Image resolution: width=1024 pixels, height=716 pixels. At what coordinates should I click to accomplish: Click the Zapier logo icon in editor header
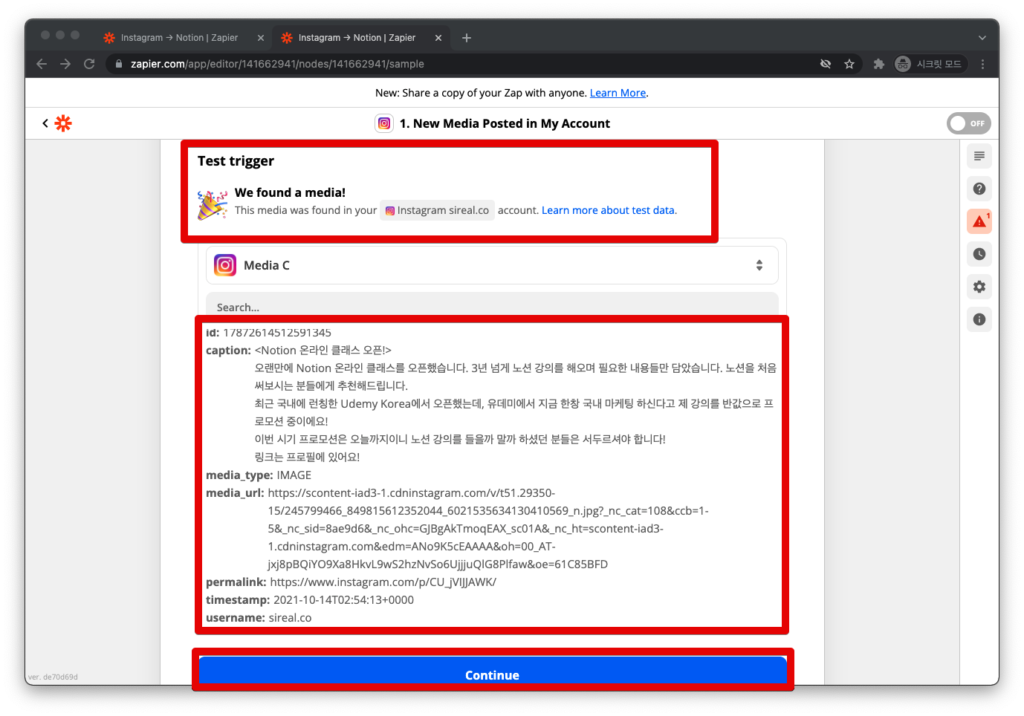point(63,123)
